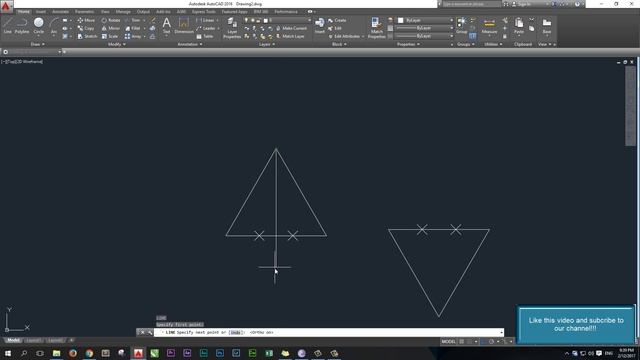640x360 pixels.
Task: Select the Dimension tool
Action: pyautogui.click(x=184, y=26)
